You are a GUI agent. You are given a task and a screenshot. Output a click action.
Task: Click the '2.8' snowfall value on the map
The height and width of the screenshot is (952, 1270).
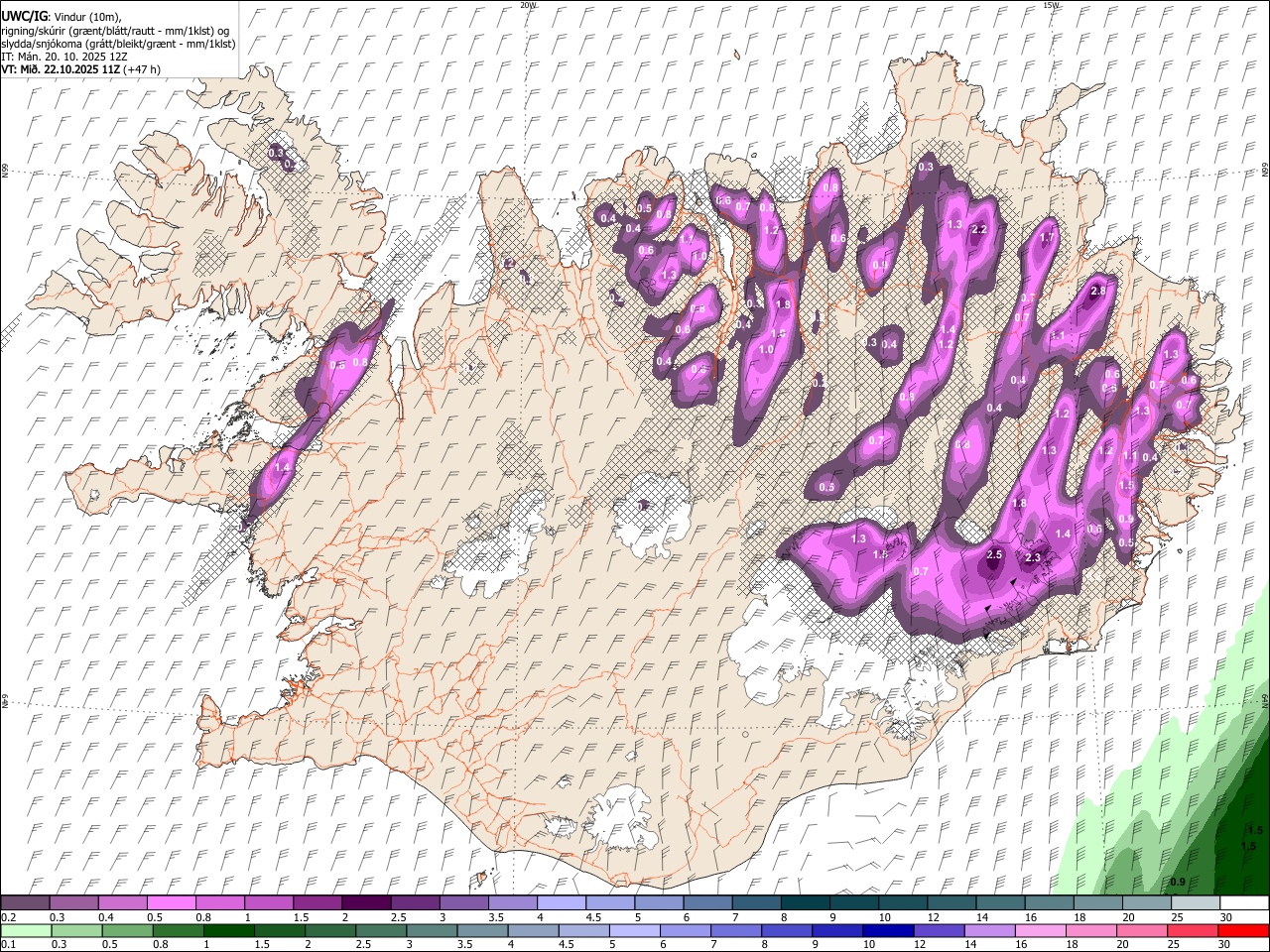1097,292
